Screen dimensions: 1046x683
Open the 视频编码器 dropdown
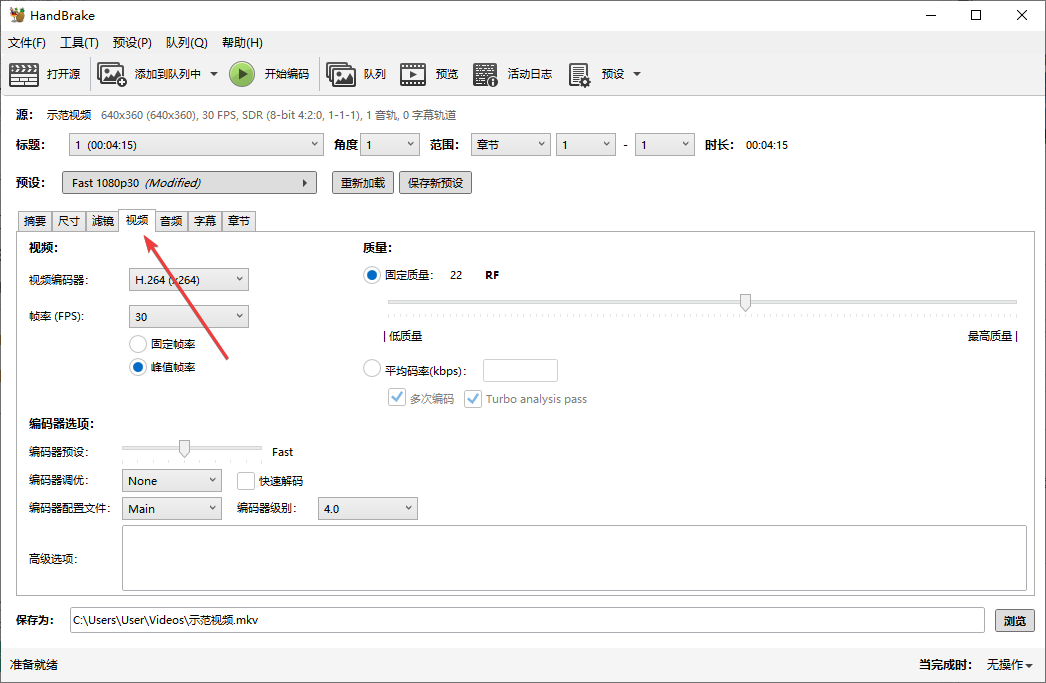188,279
